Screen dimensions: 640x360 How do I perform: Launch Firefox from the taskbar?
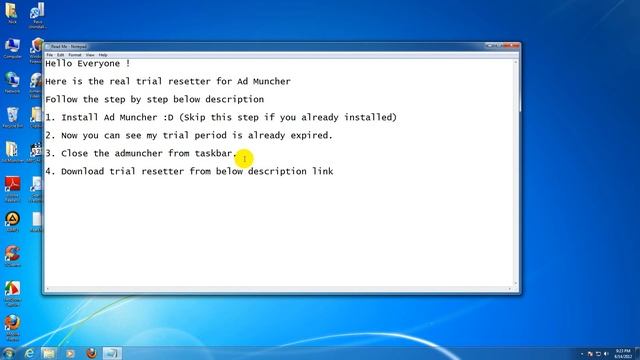pyautogui.click(x=91, y=353)
